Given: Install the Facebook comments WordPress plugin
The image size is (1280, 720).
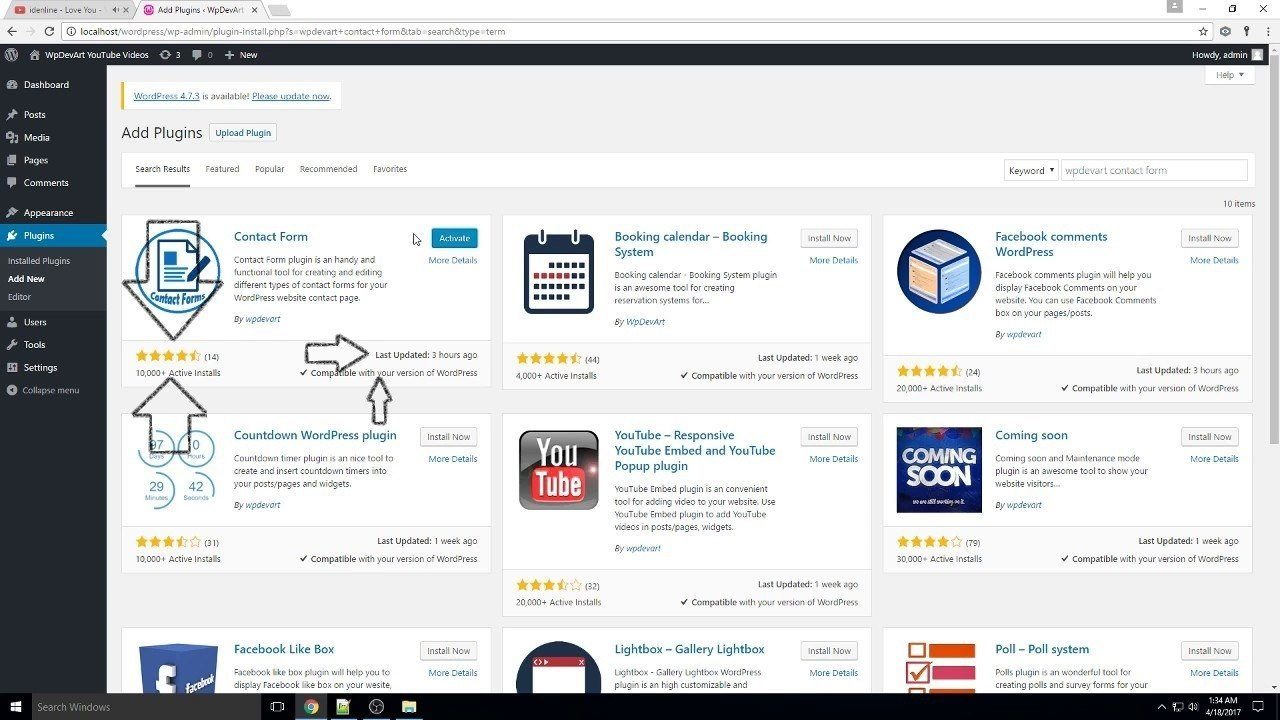Looking at the screenshot, I should point(1210,238).
